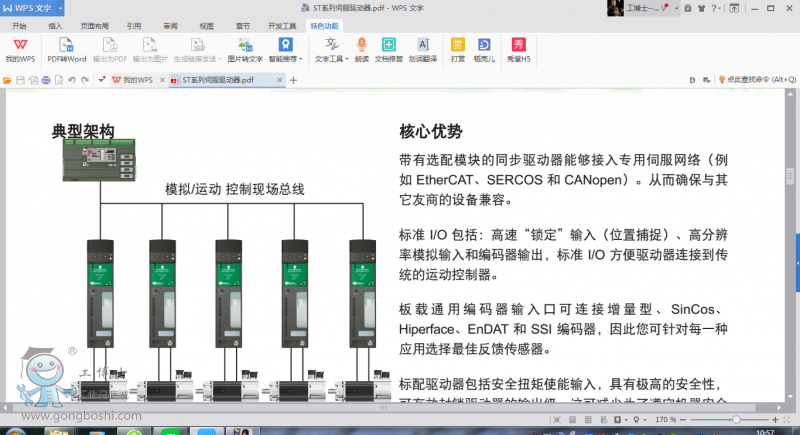Click 文档修复 document repair icon
Viewport: 800px width, 435px height.
389,50
